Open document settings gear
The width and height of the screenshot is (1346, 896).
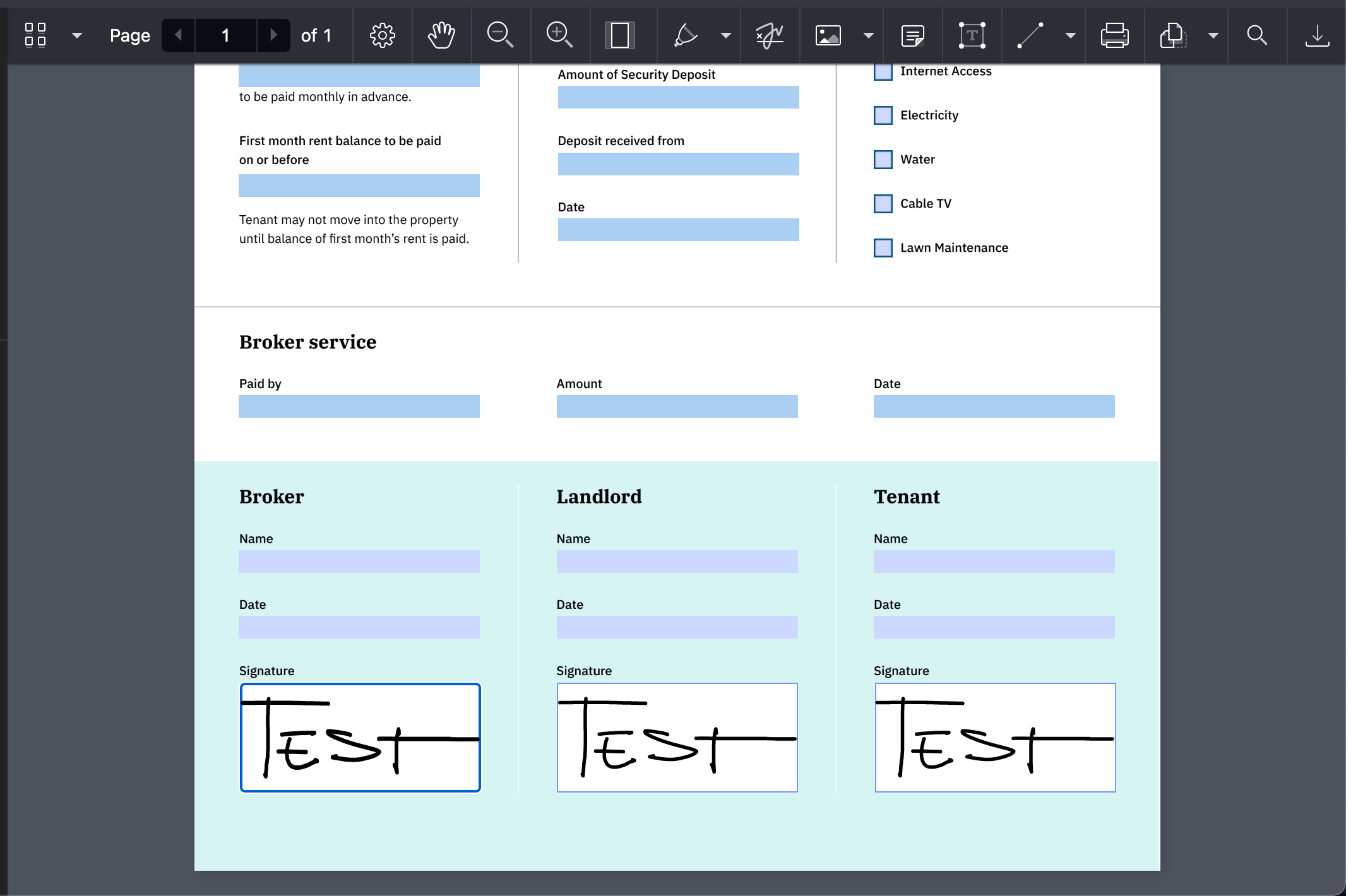(x=382, y=35)
